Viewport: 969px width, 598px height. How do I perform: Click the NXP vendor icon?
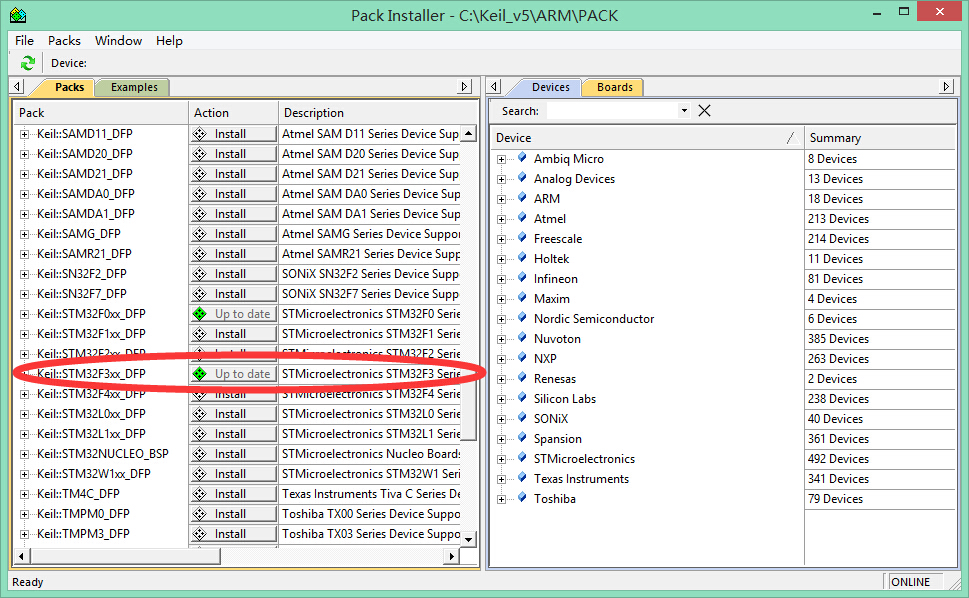522,358
